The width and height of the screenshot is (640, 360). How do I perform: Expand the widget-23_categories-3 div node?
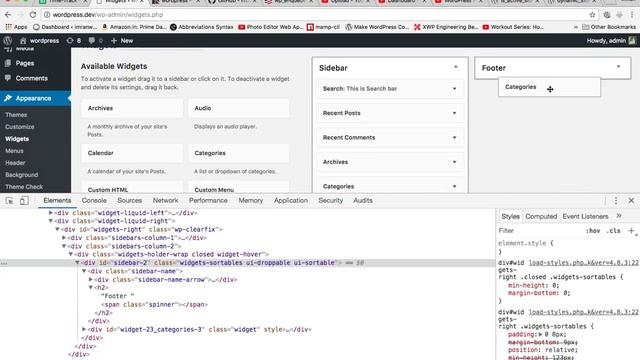(x=84, y=329)
